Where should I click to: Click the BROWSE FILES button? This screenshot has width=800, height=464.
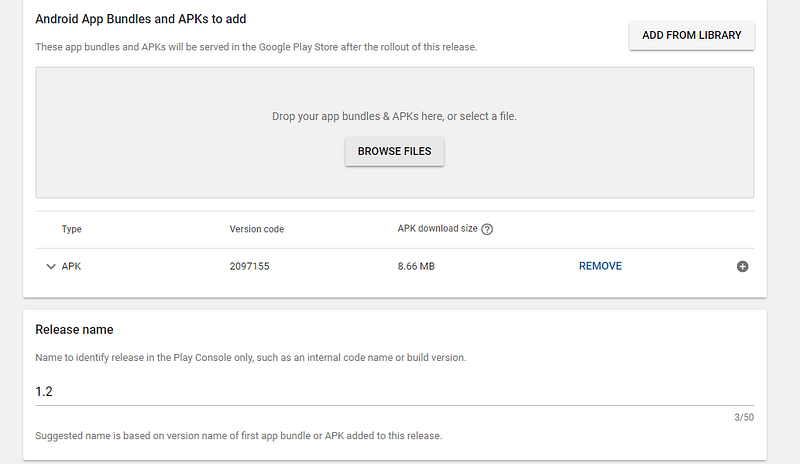[x=394, y=152]
